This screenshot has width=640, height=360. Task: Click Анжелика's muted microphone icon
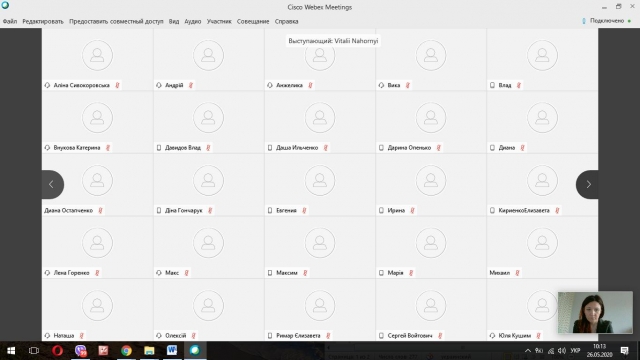[310, 85]
